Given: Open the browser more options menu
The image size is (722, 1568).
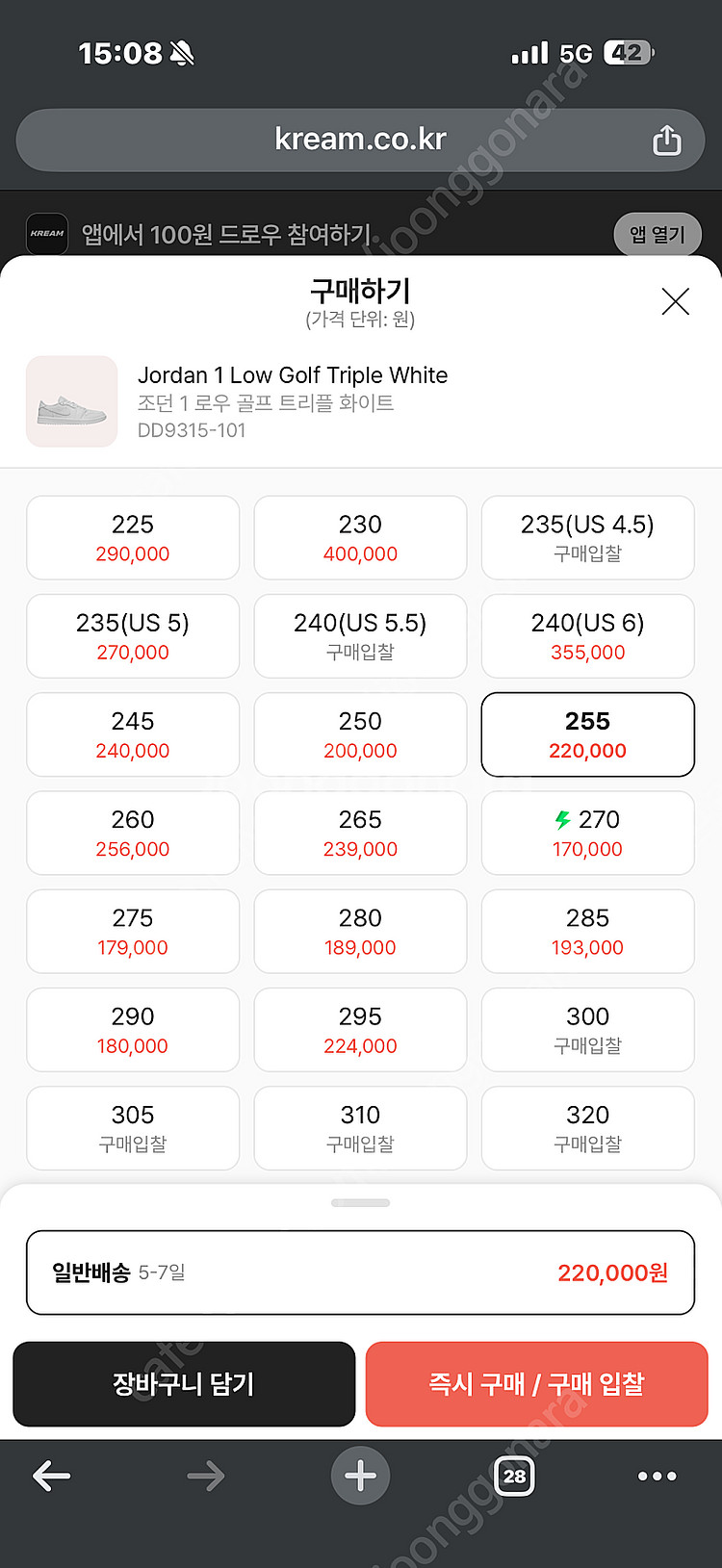Looking at the screenshot, I should [x=657, y=1476].
